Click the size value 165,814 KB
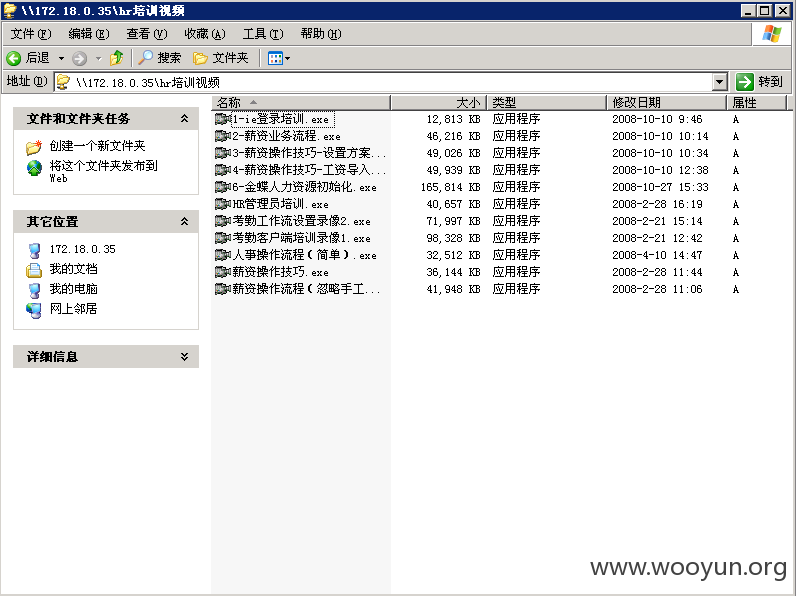 pos(450,187)
